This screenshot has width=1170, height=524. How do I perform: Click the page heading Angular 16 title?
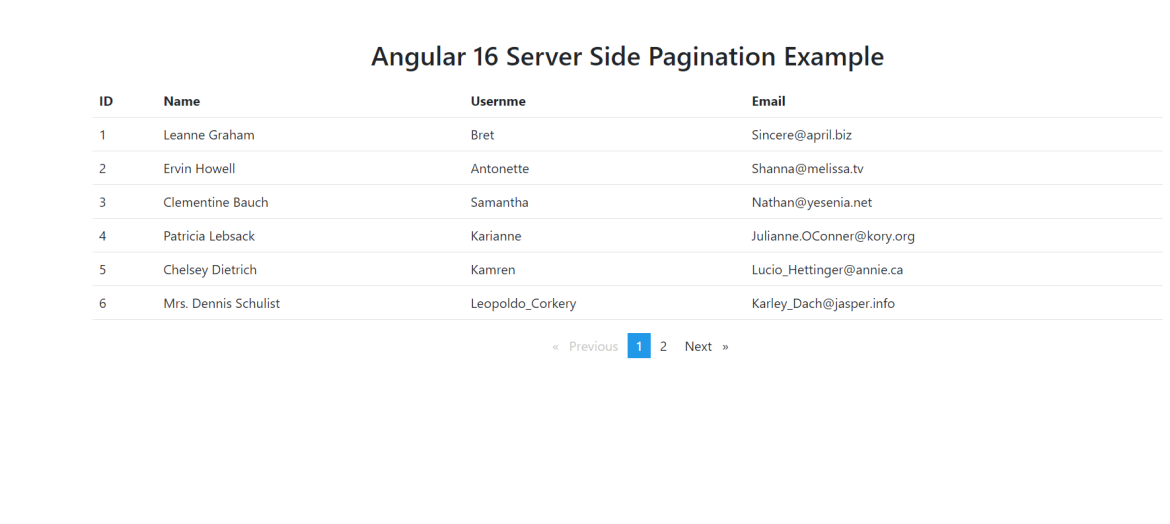tap(627, 56)
